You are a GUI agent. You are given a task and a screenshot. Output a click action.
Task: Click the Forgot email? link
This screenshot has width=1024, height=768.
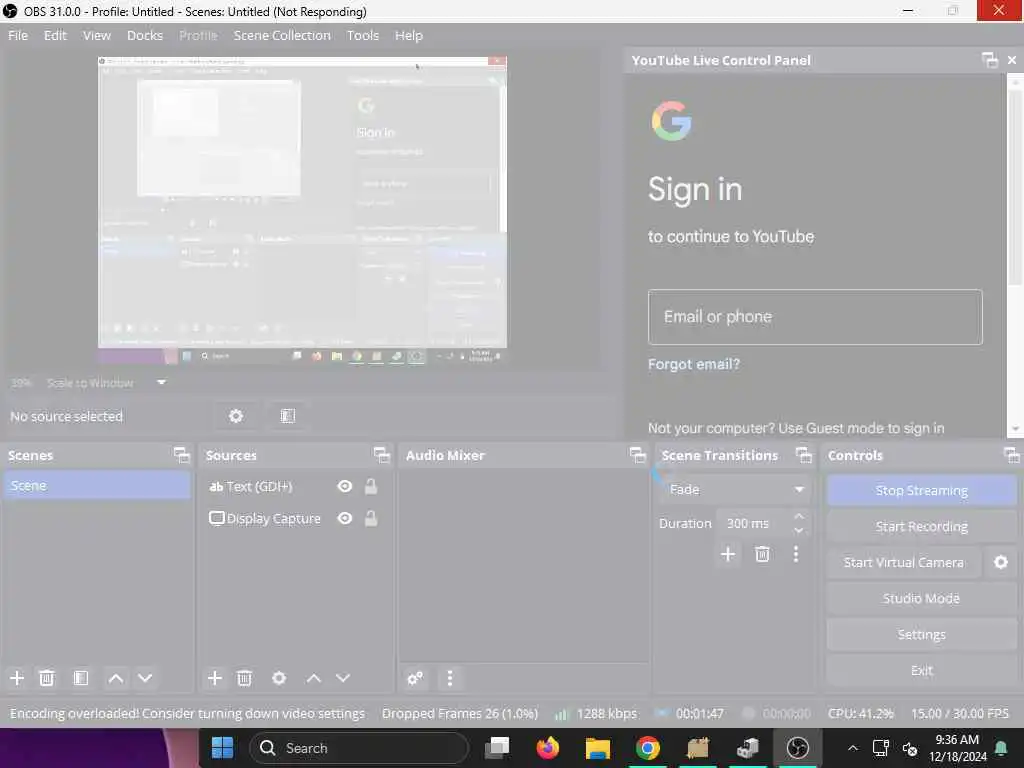[x=694, y=364]
